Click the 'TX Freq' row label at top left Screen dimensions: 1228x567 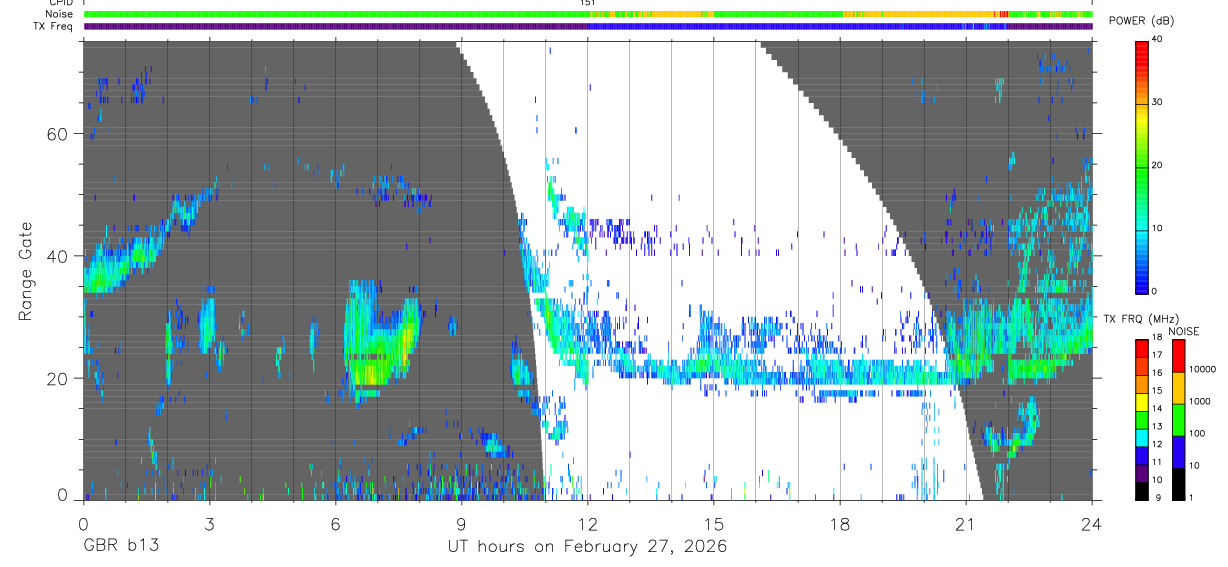pos(55,26)
